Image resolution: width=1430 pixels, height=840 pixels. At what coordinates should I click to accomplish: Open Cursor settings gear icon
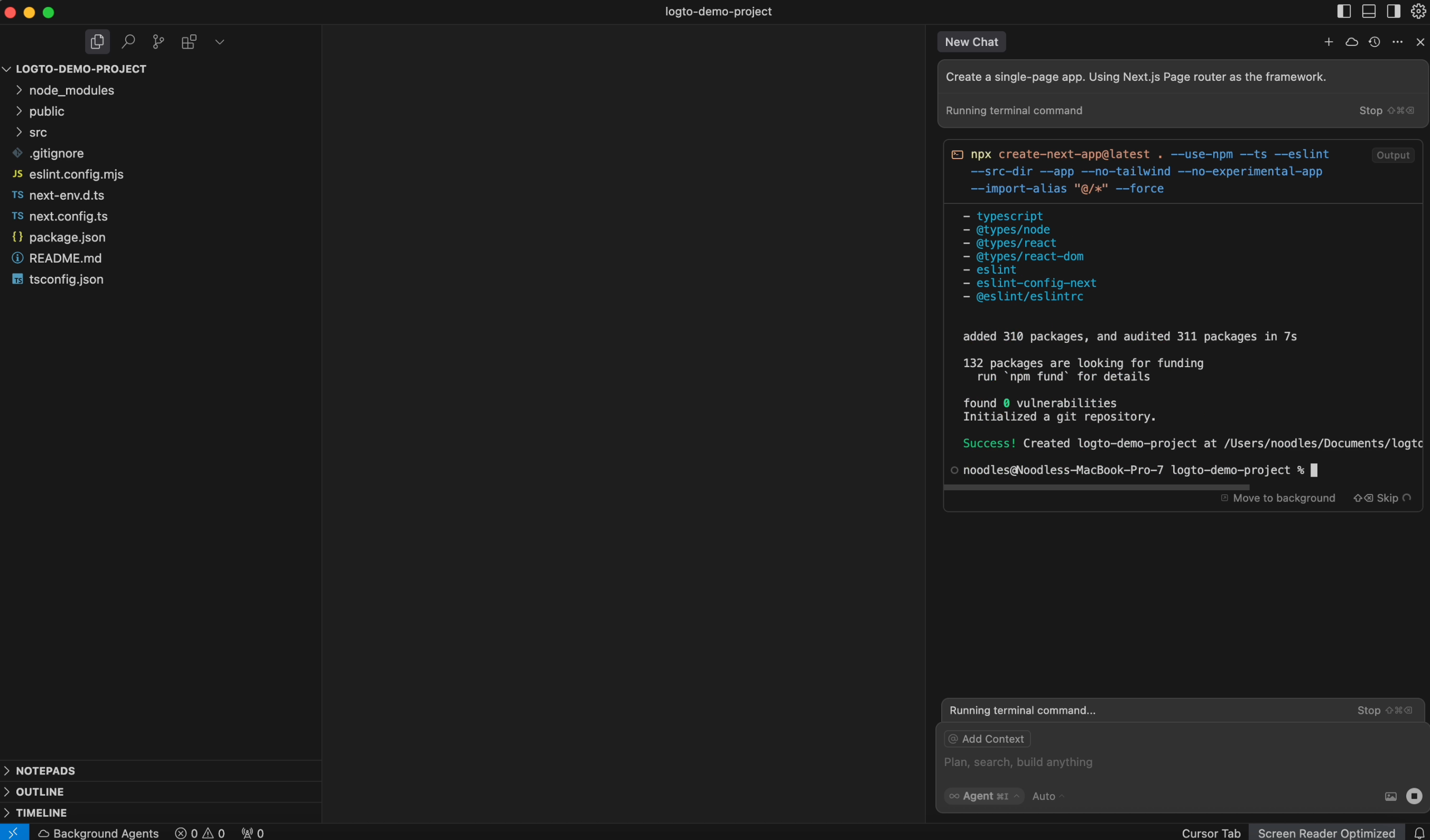click(x=1417, y=11)
